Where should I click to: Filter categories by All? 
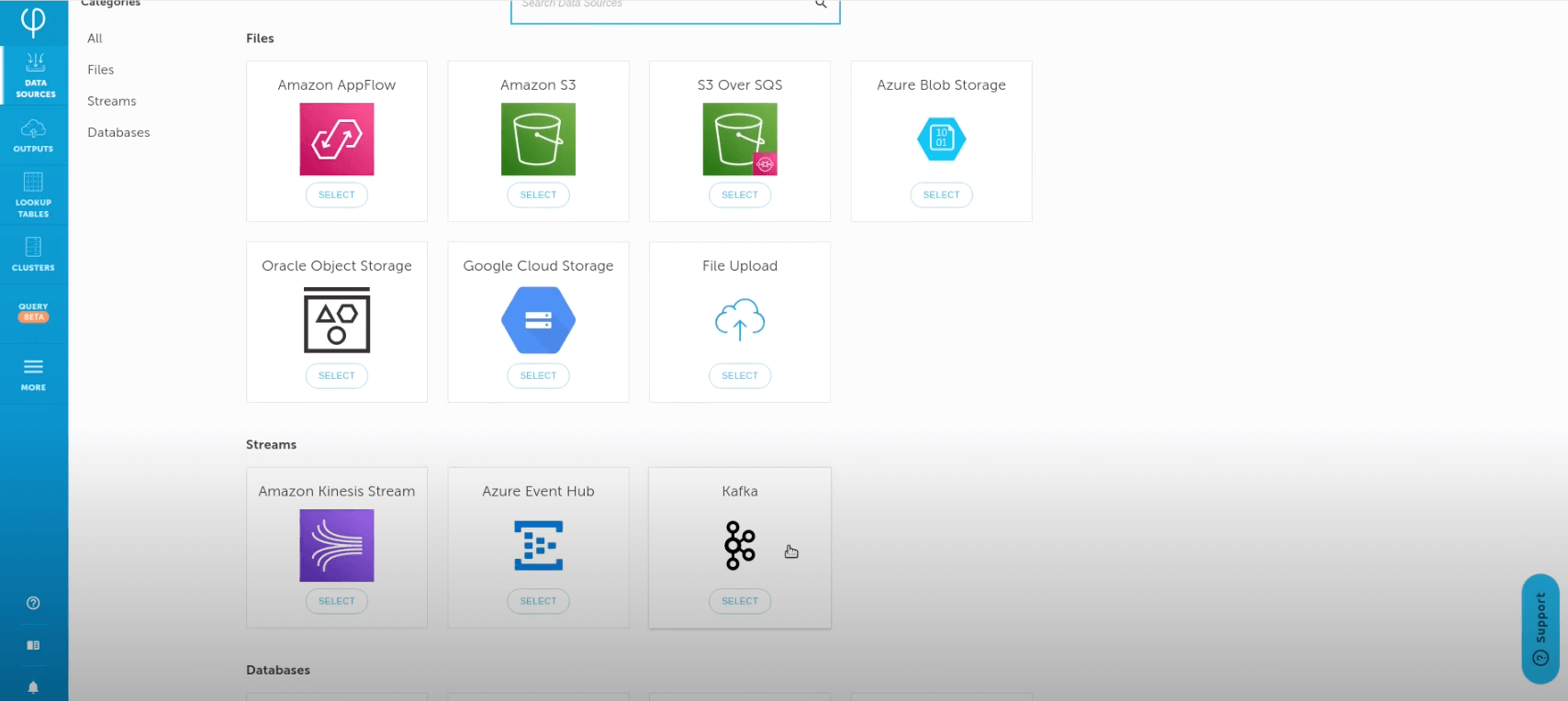(x=95, y=39)
